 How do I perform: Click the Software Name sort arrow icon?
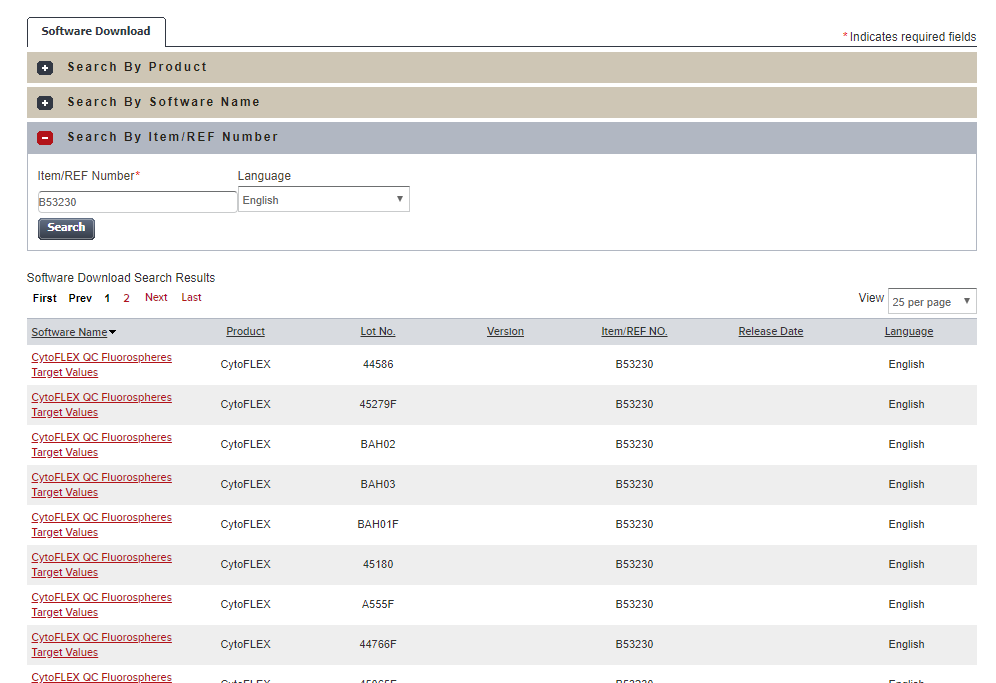click(112, 332)
